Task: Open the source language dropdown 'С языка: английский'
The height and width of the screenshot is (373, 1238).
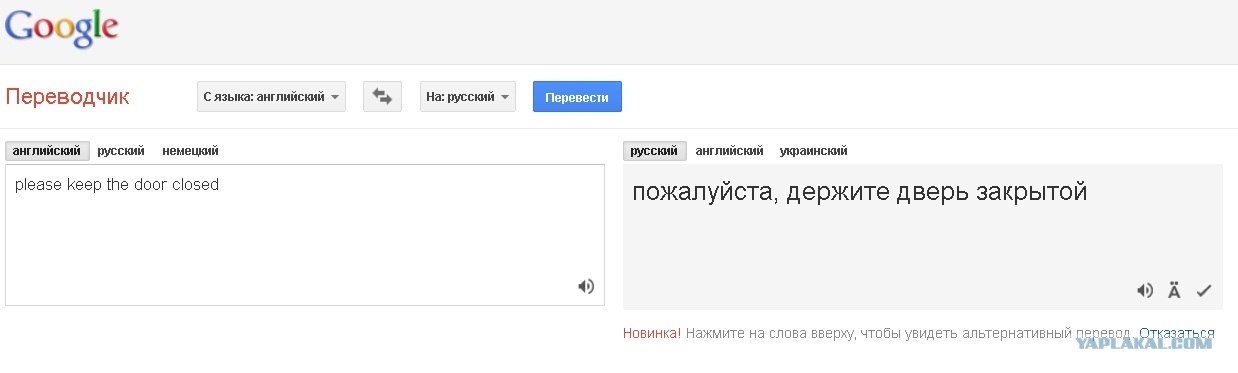Action: pos(271,97)
